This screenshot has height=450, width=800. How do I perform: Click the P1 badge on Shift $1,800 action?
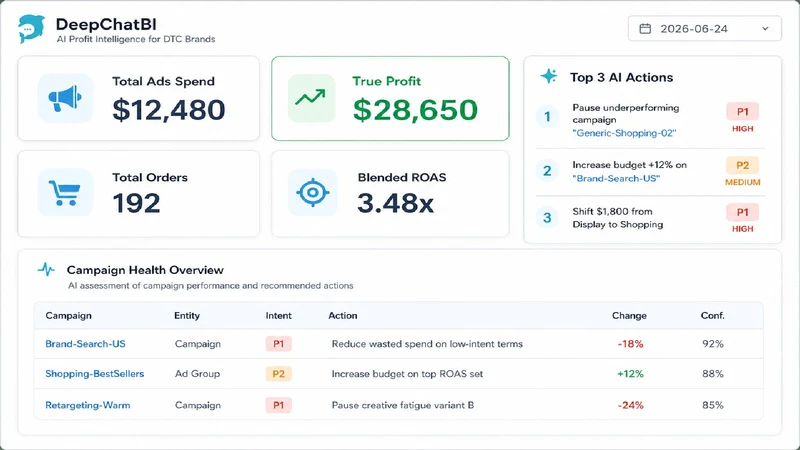tap(742, 212)
